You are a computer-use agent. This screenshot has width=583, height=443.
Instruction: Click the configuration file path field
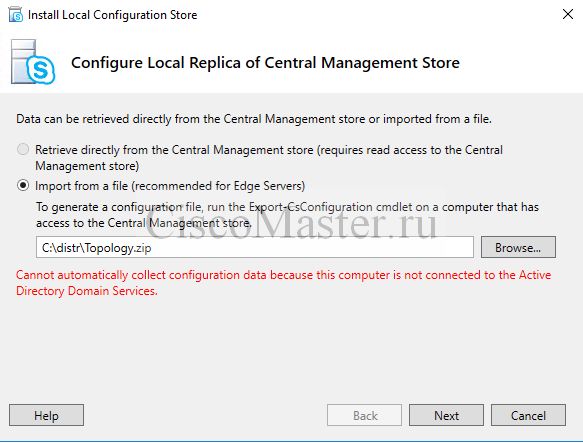[x=255, y=247]
